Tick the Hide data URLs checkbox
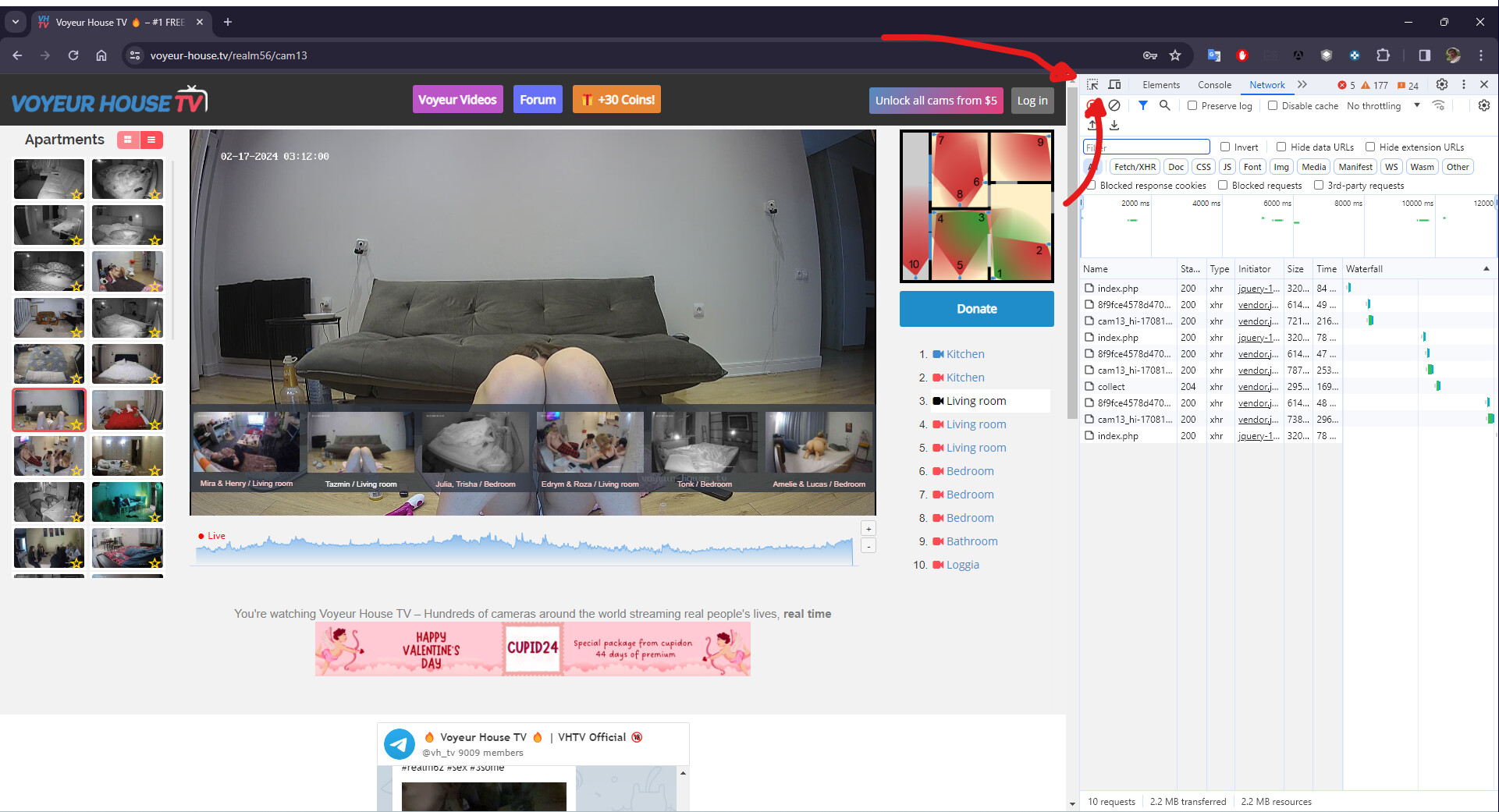This screenshot has width=1499, height=812. click(x=1281, y=147)
